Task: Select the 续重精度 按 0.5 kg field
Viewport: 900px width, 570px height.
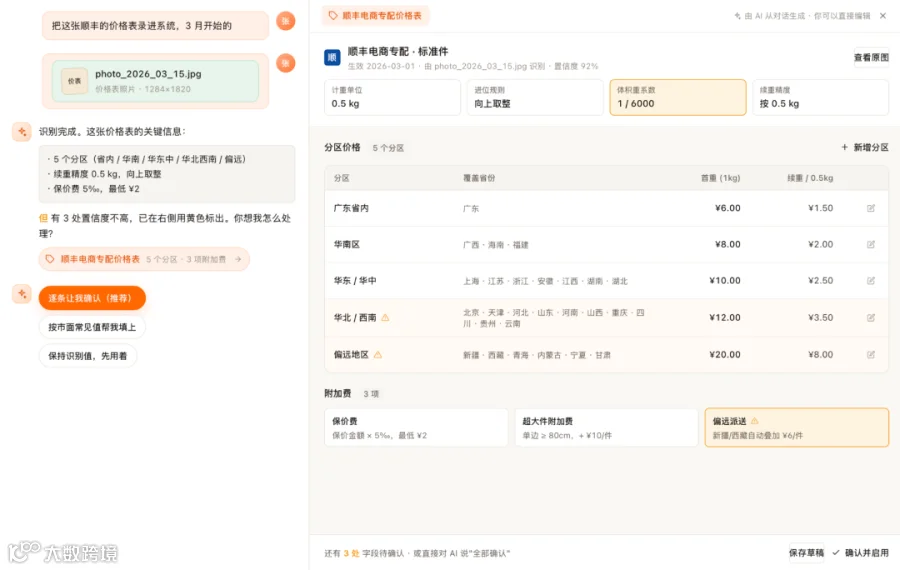Action: point(821,98)
